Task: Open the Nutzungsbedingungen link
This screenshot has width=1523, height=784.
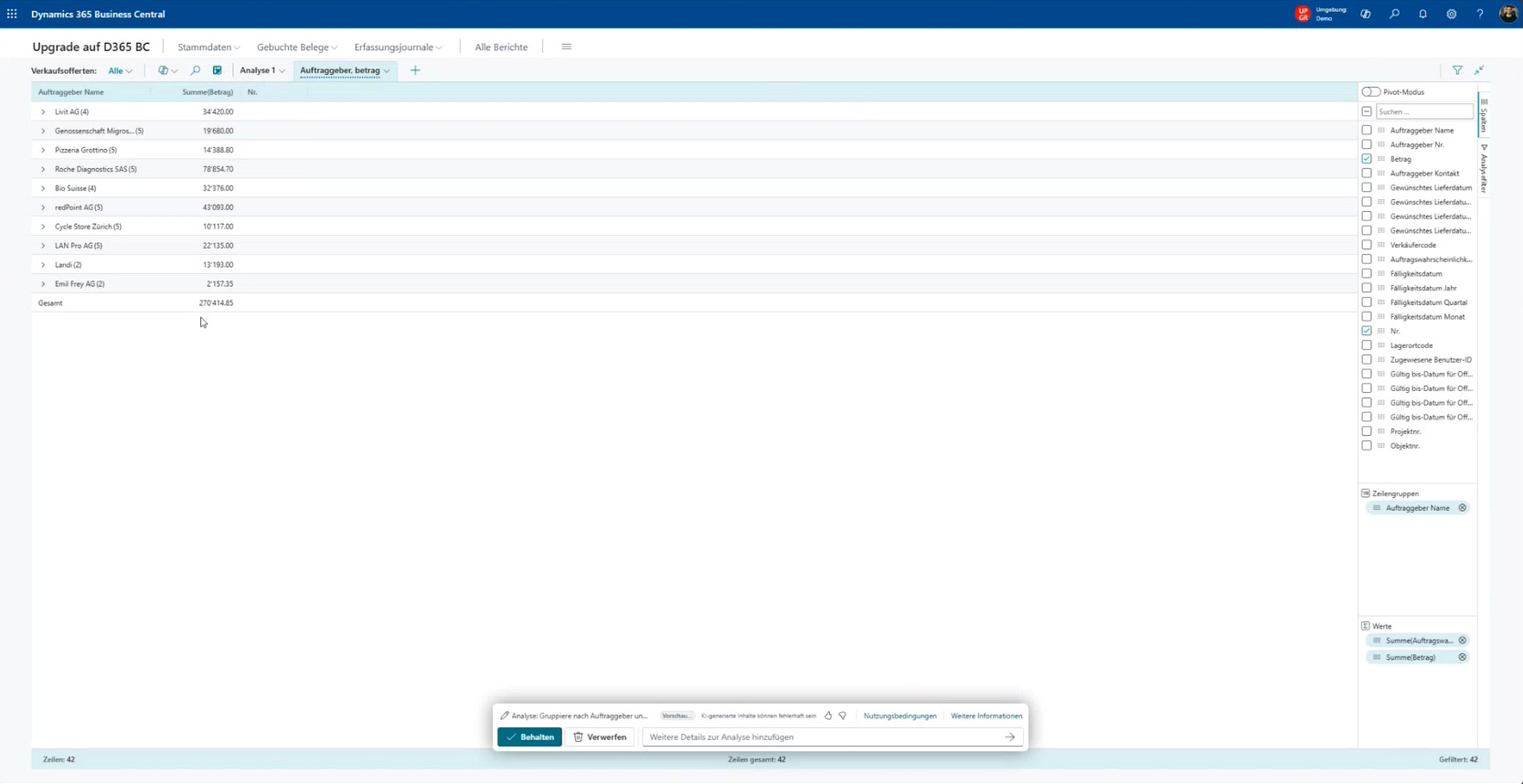Action: 900,716
